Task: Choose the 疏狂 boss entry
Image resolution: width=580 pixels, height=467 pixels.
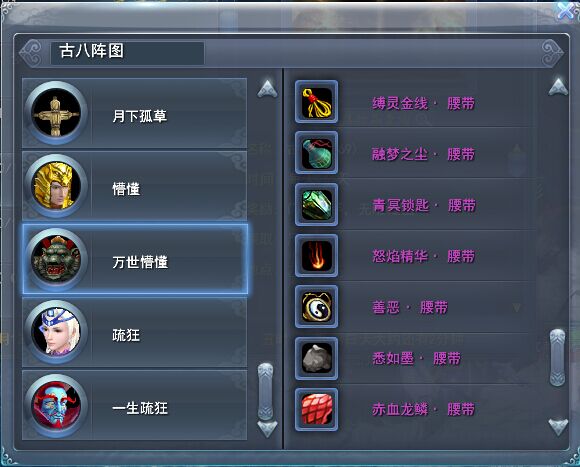Action: pos(134,332)
